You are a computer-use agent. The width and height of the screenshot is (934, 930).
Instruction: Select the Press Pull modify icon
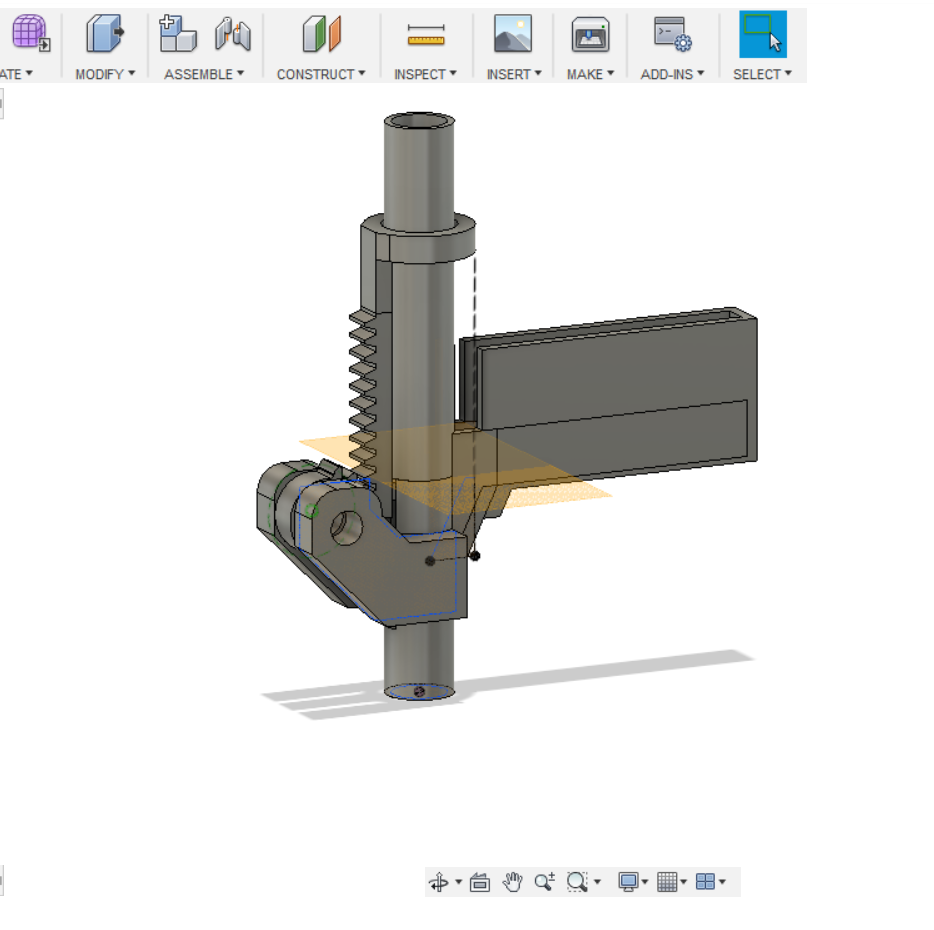click(x=104, y=33)
